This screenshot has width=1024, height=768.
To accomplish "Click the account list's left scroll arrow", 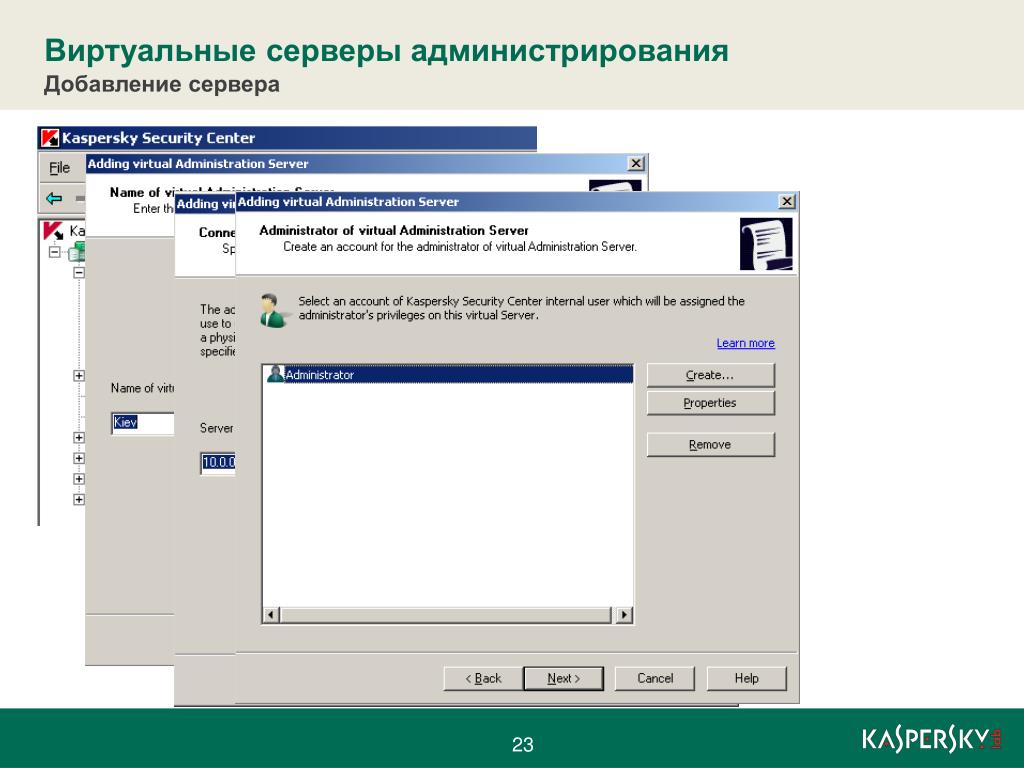I will click(x=270, y=615).
